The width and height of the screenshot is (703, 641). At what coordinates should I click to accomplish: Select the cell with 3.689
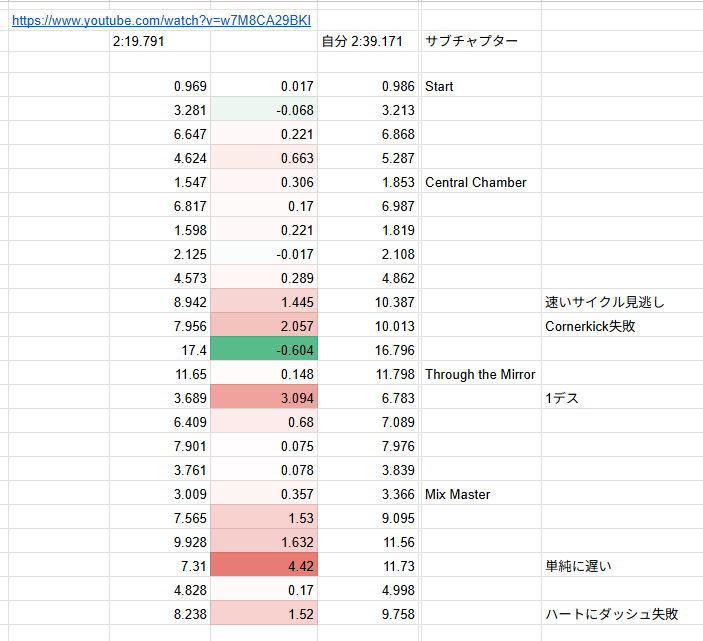click(160, 398)
